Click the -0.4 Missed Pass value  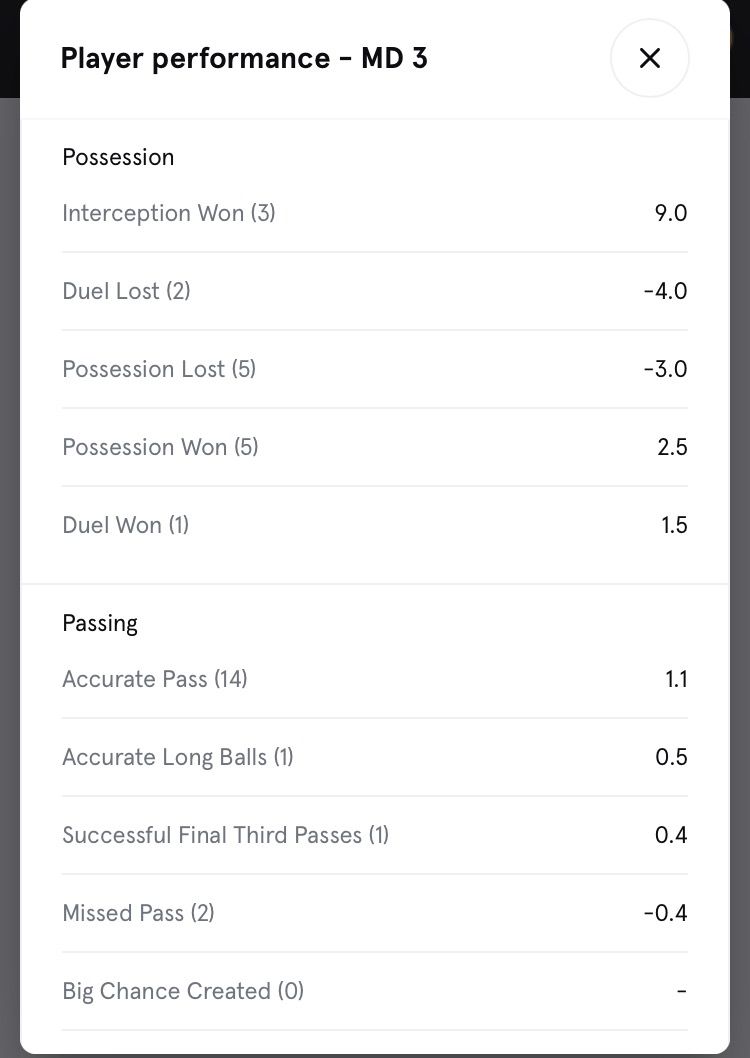(x=665, y=913)
